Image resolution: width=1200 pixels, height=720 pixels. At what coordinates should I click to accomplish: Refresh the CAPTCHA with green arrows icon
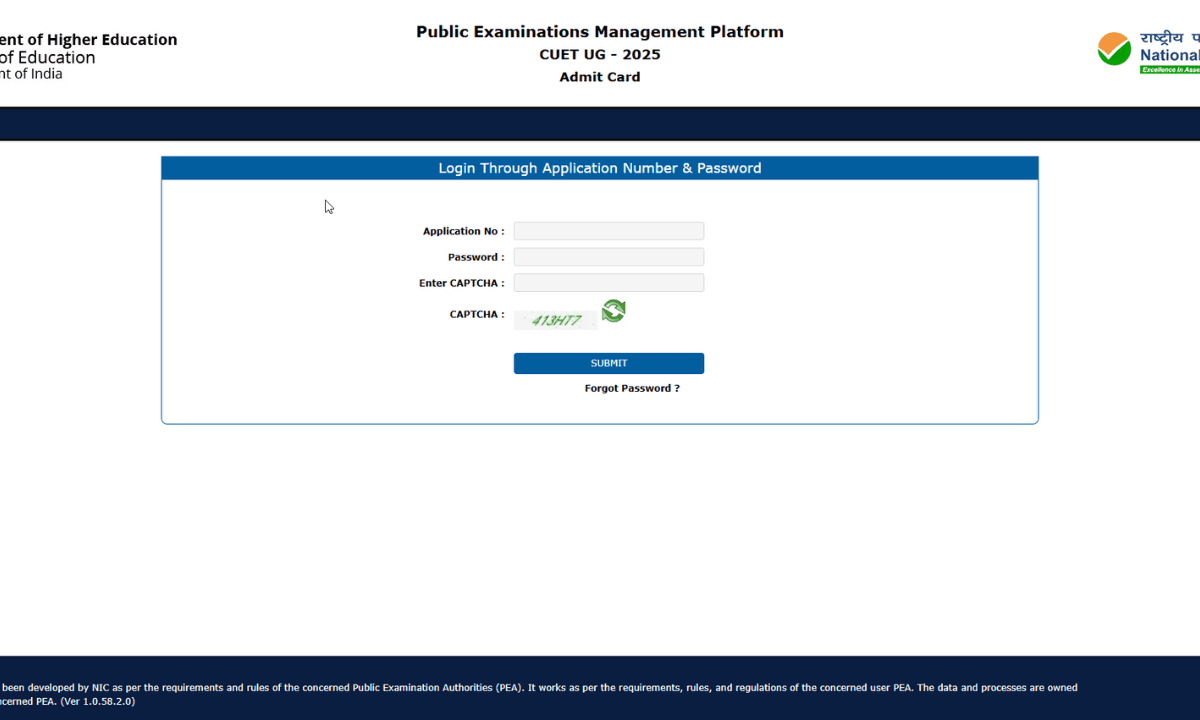point(613,311)
